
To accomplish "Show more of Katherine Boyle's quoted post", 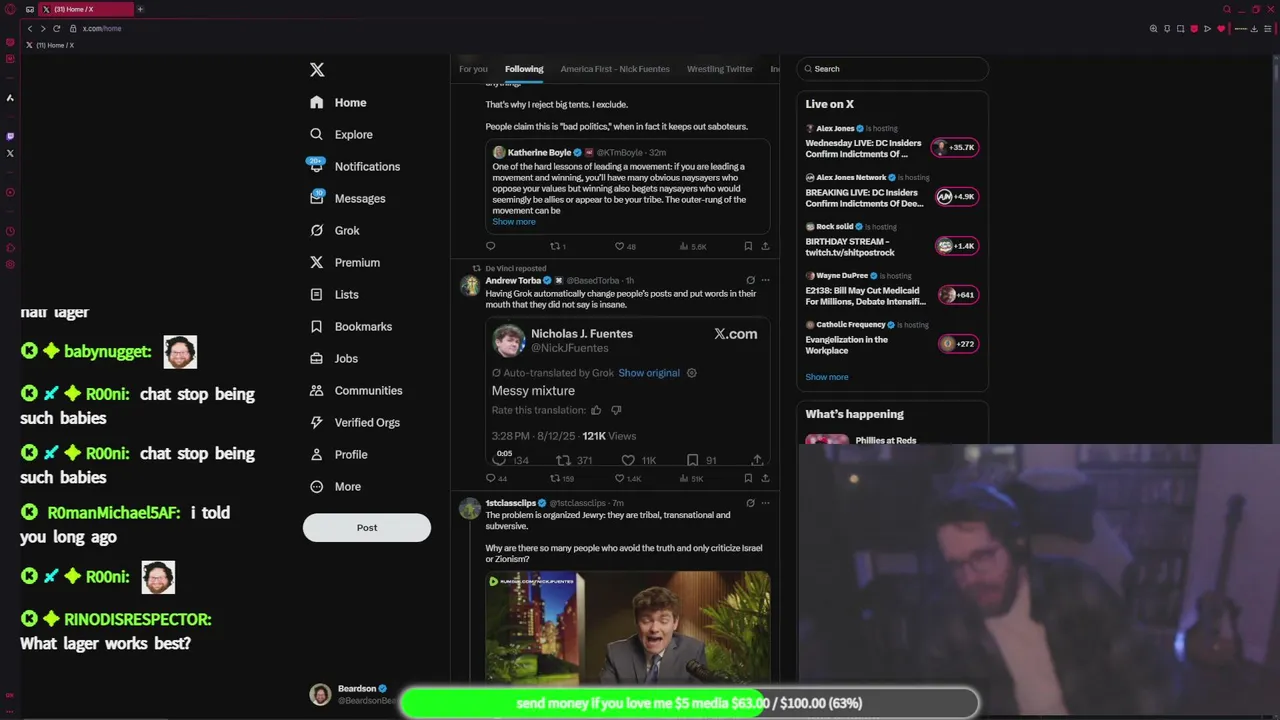I will [514, 222].
